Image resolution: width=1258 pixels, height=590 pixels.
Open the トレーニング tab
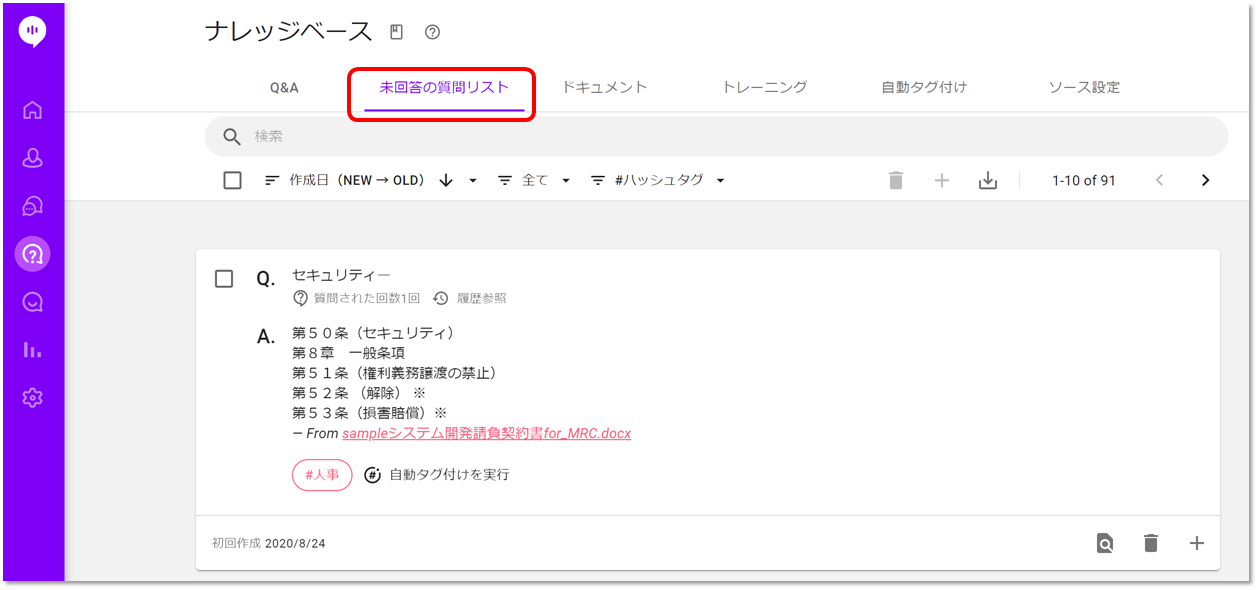[764, 88]
